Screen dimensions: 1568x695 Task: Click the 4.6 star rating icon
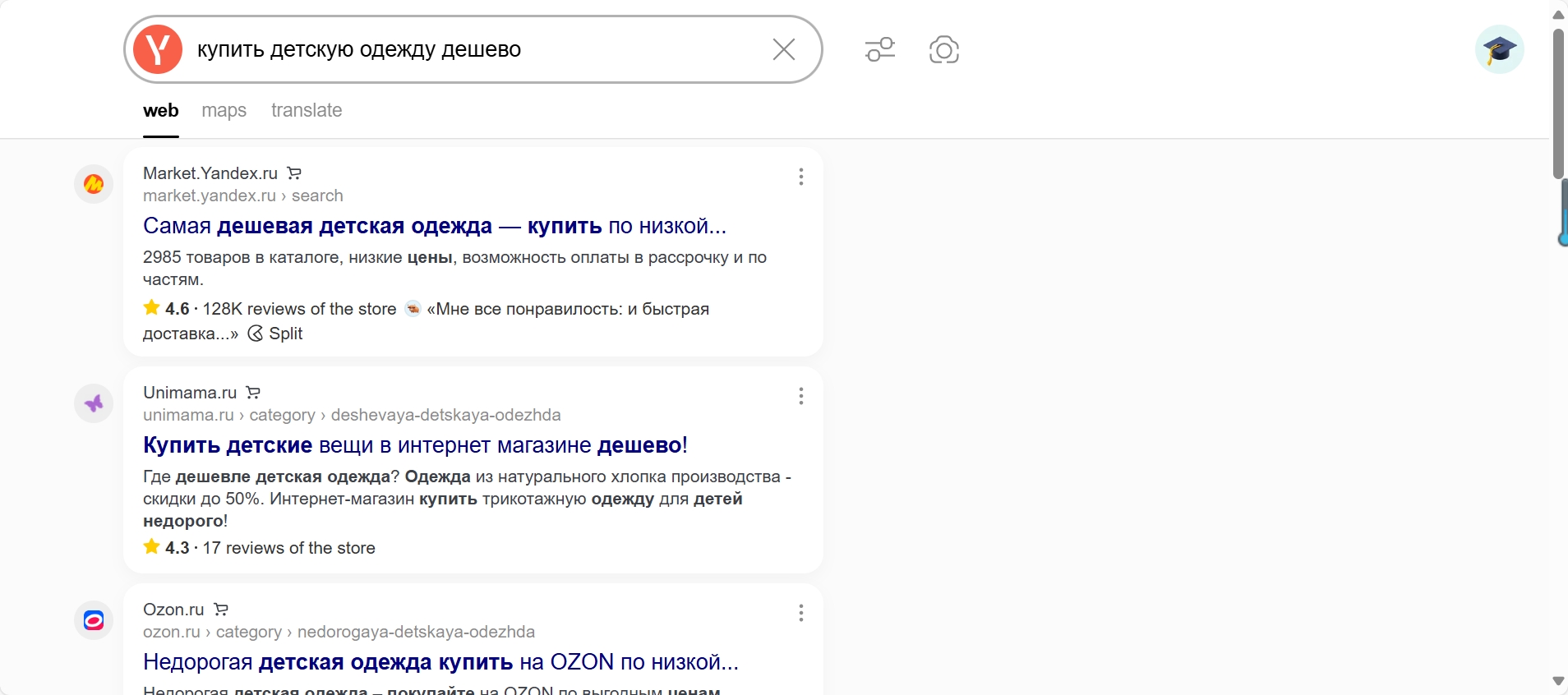point(151,308)
